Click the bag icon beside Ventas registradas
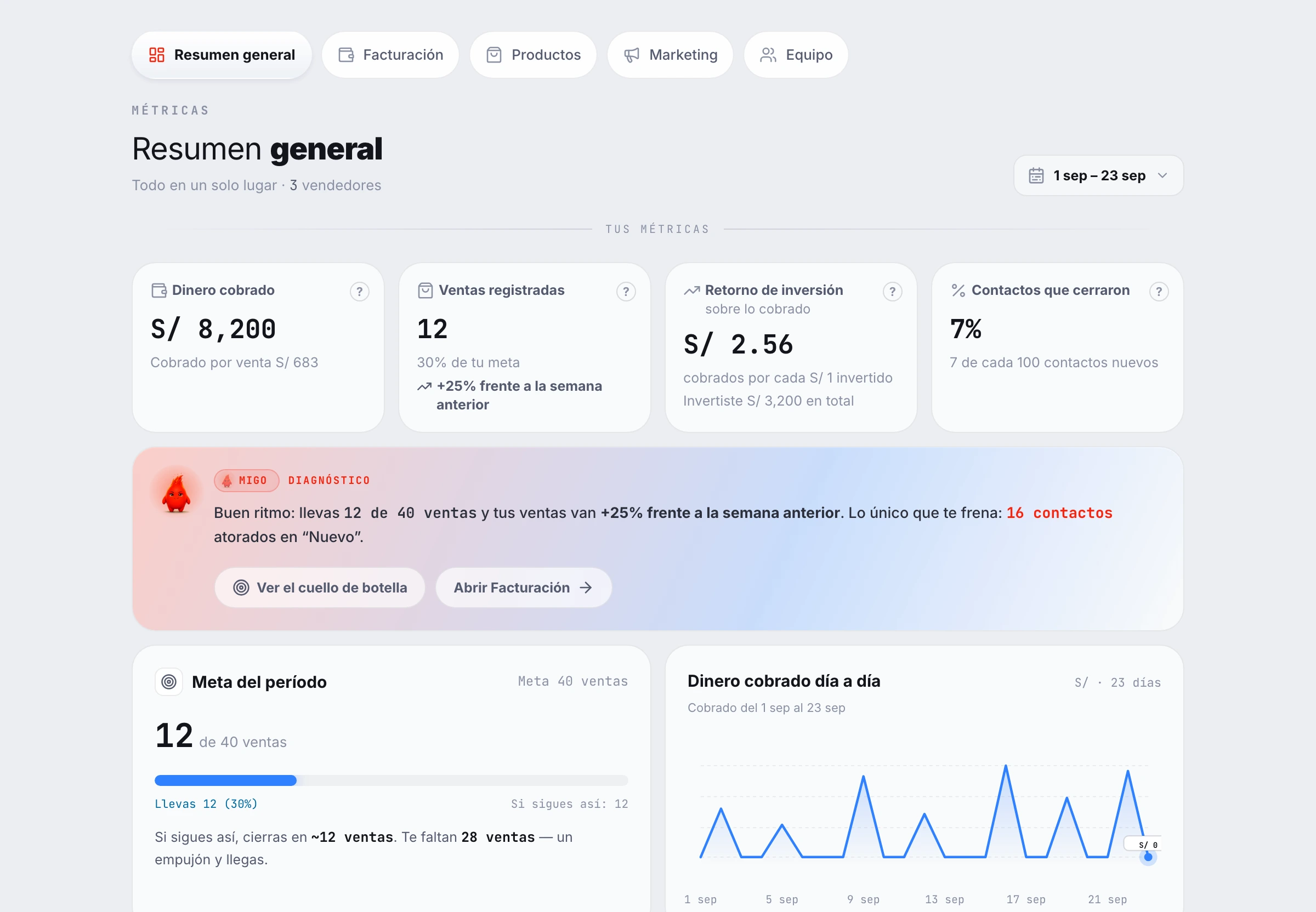Screen dimensions: 1316x912 (x=426, y=290)
